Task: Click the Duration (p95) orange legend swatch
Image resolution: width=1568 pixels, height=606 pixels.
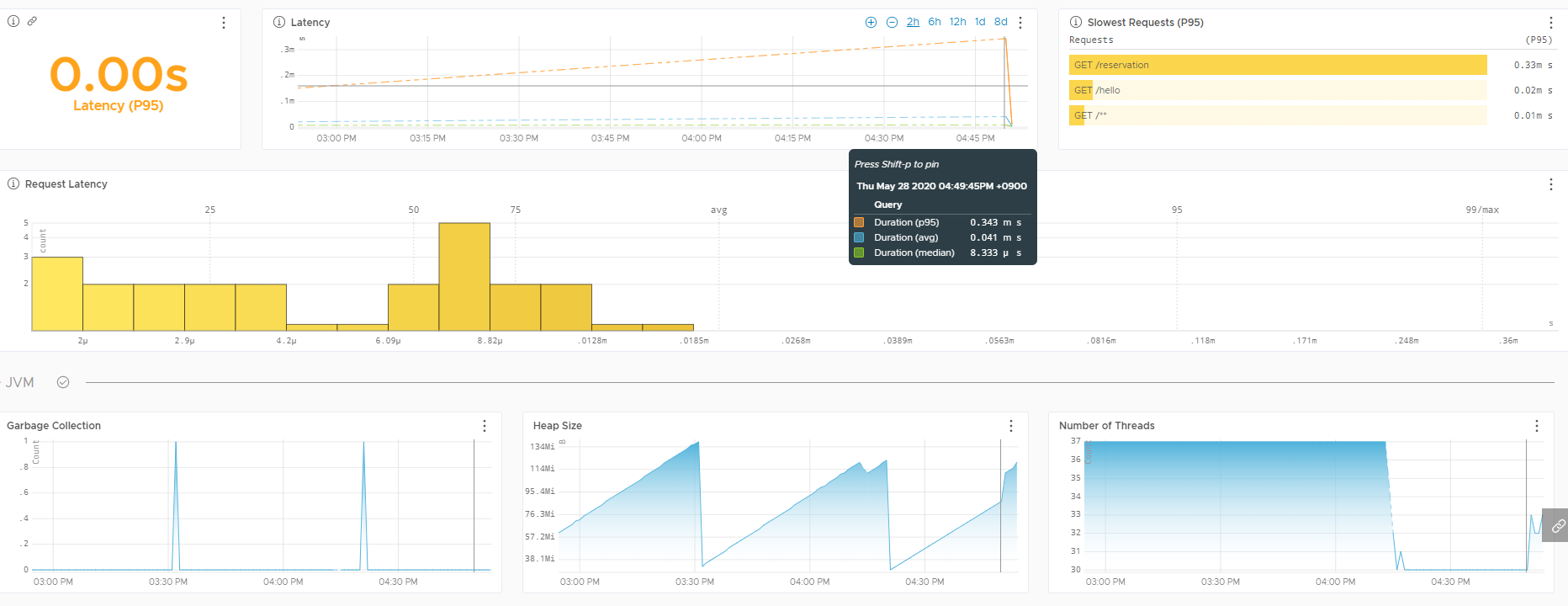Action: [859, 222]
